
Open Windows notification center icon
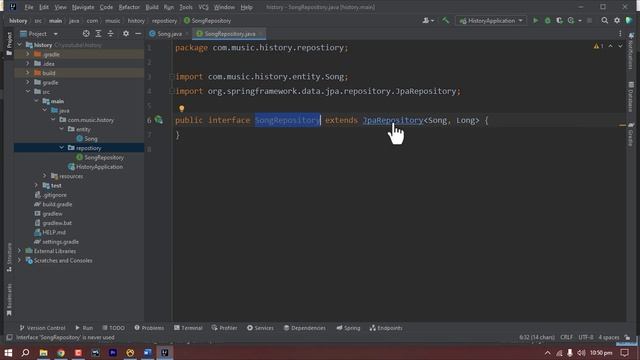click(624, 353)
